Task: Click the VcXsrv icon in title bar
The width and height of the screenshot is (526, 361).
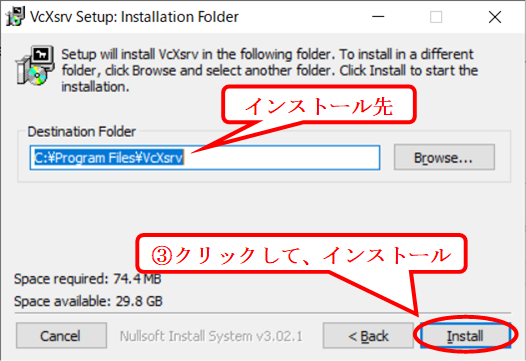Action: pos(15,16)
